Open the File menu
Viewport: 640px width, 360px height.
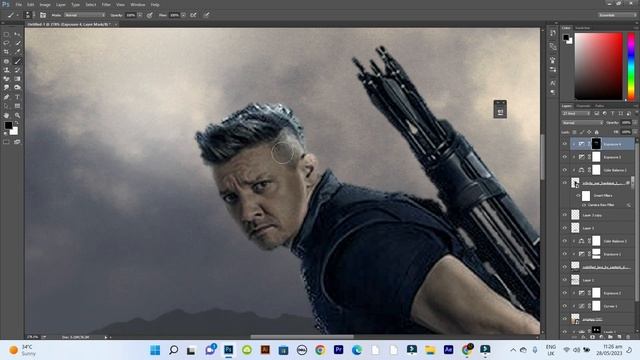pyautogui.click(x=19, y=5)
